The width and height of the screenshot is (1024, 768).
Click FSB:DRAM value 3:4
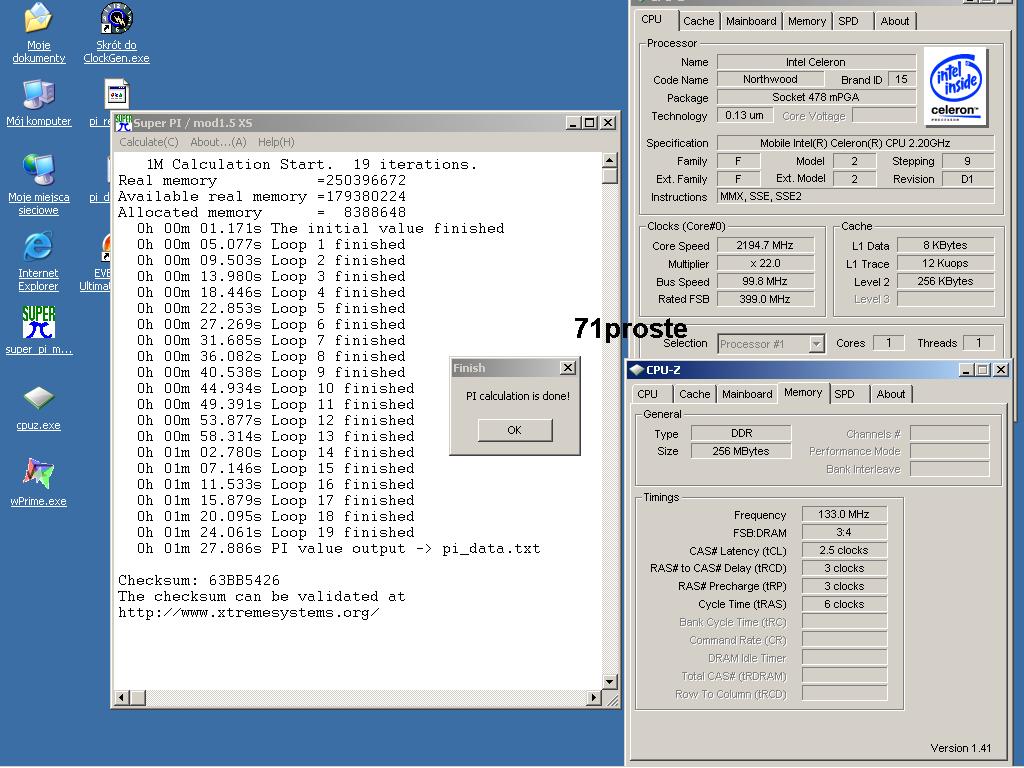point(844,532)
